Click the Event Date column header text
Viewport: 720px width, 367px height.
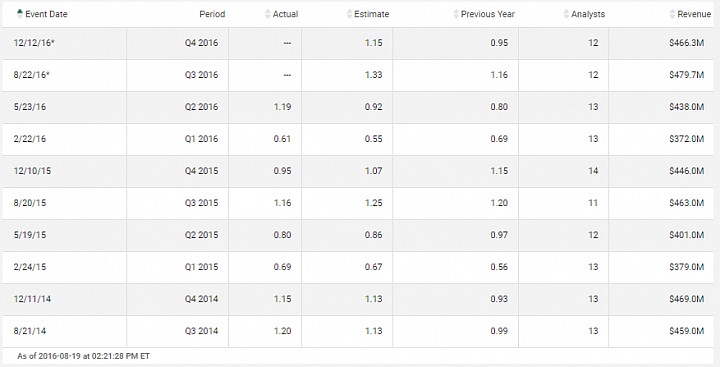46,14
